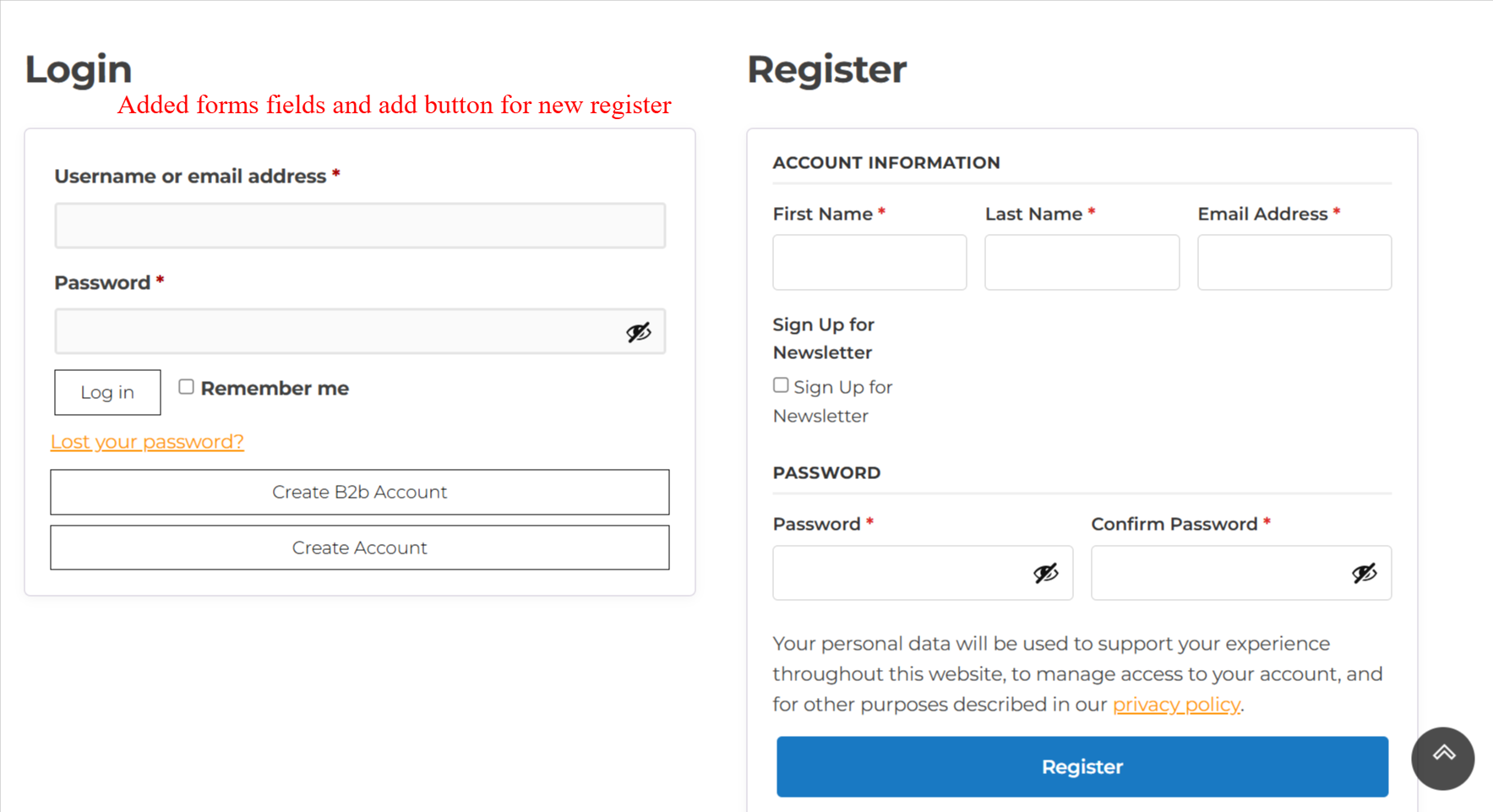Open the Lost your password link
This screenshot has height=812, width=1493.
[x=147, y=441]
